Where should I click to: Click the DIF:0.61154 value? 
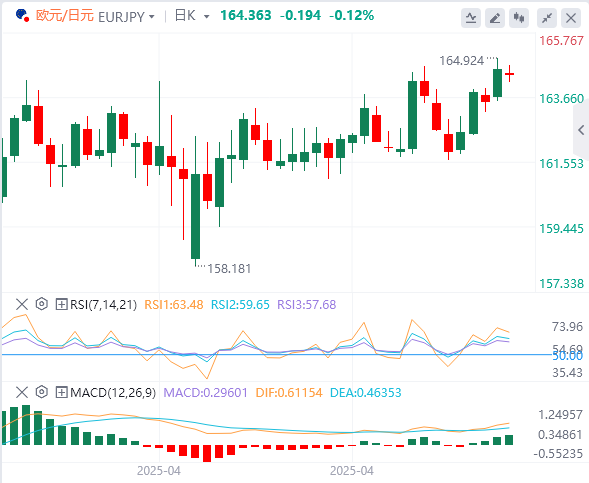(x=289, y=393)
